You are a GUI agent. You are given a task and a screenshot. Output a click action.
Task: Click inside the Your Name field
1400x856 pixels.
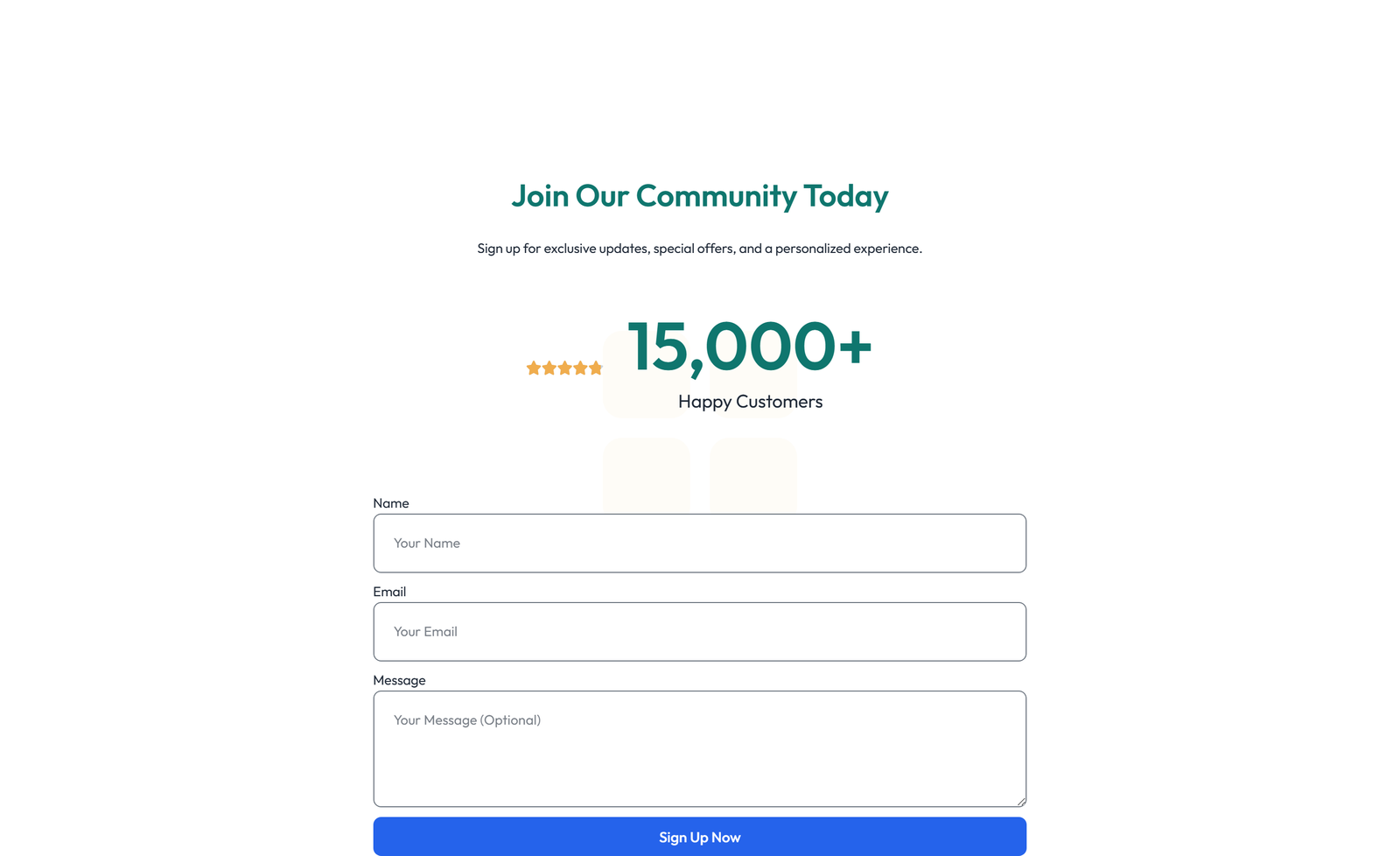699,543
